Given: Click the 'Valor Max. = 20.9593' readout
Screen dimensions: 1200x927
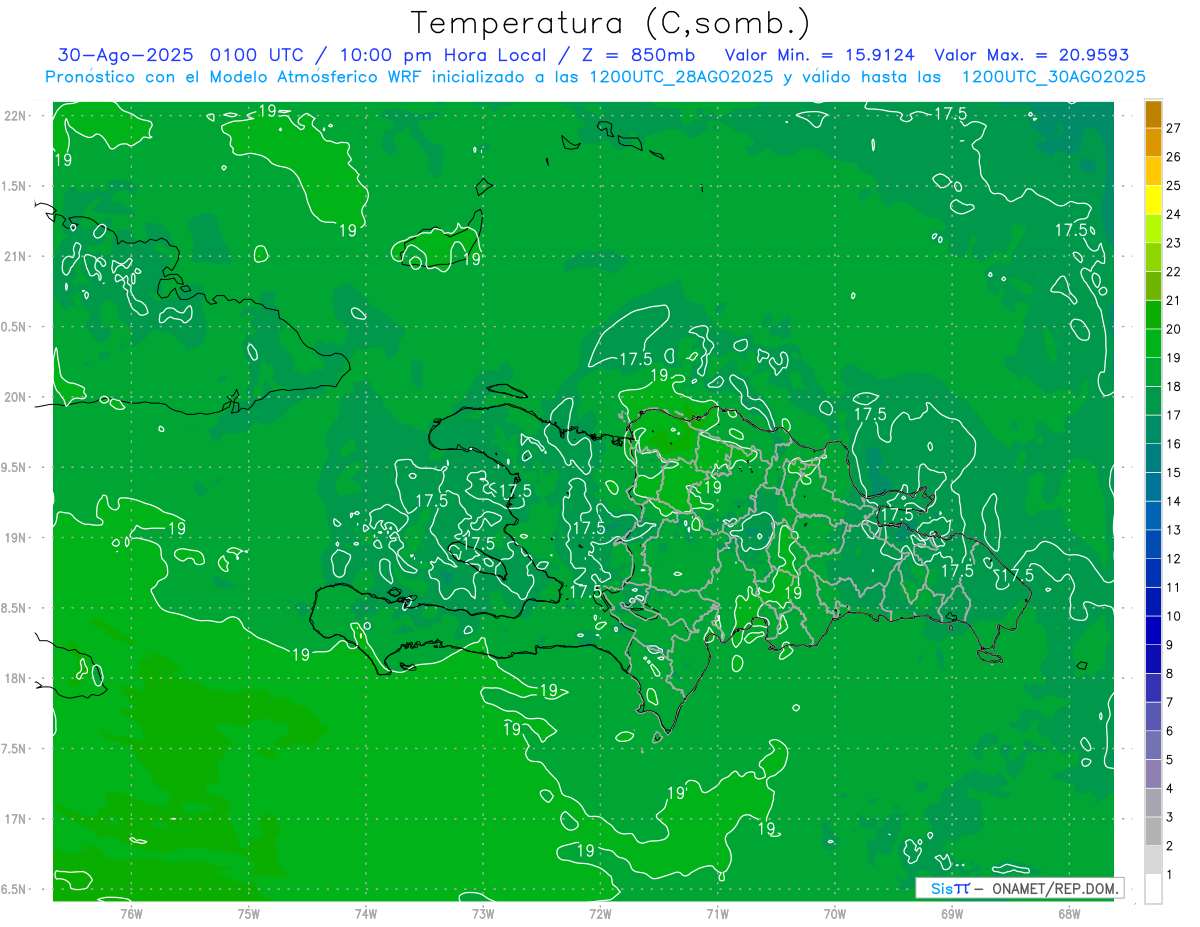Looking at the screenshot, I should (x=1031, y=55).
